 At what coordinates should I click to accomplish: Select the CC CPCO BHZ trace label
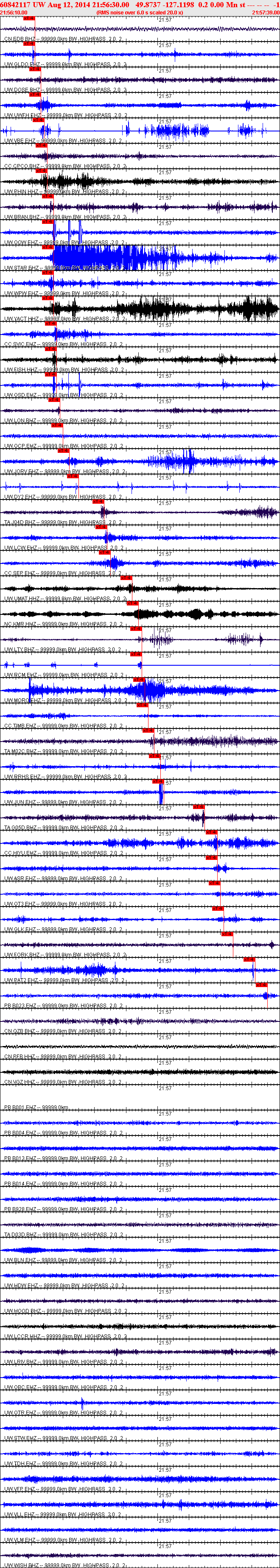[x=65, y=166]
